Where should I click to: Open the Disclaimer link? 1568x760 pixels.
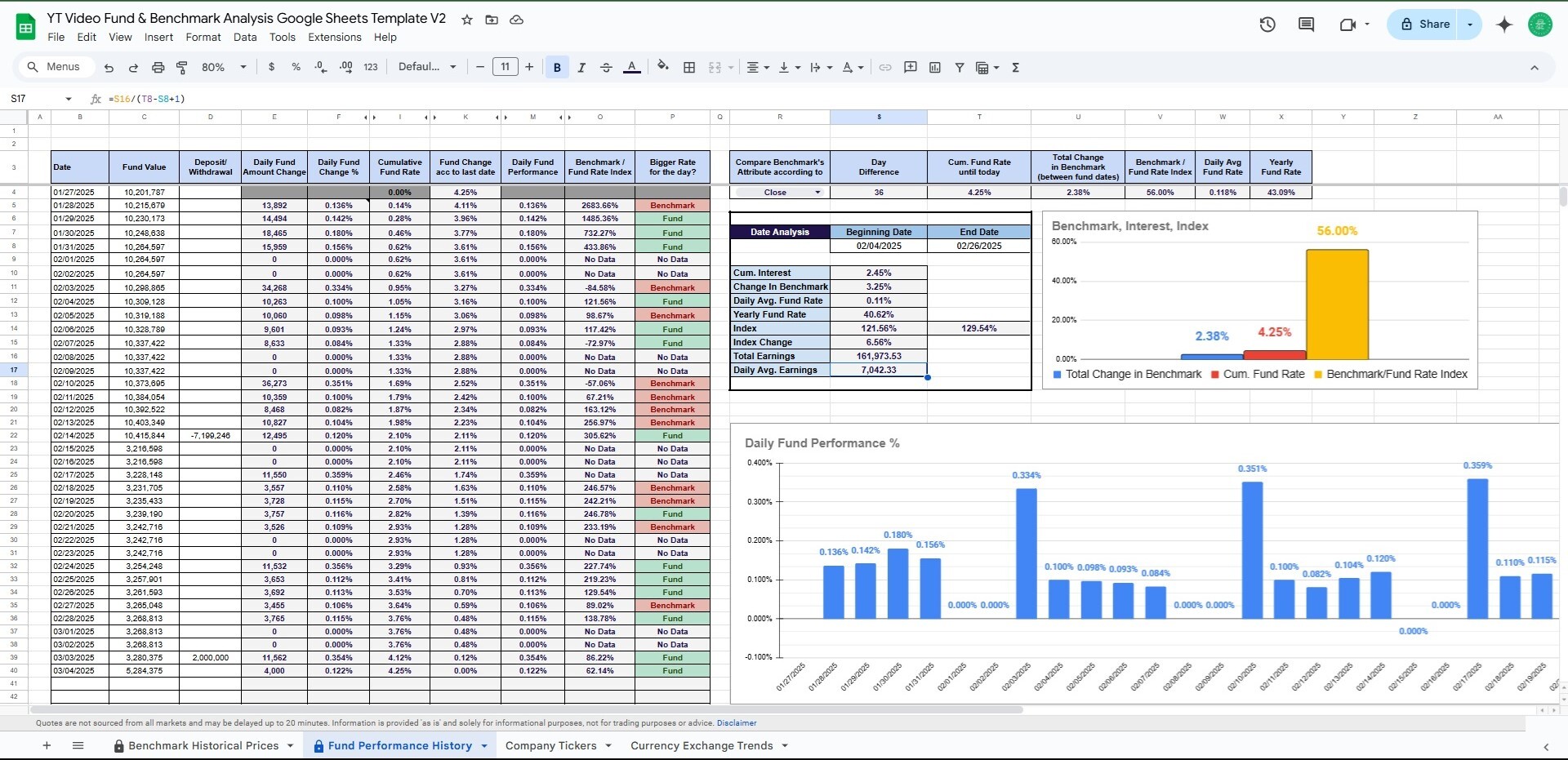(737, 723)
